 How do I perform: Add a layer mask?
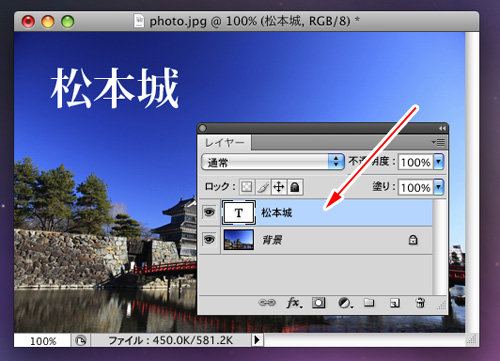tap(318, 303)
